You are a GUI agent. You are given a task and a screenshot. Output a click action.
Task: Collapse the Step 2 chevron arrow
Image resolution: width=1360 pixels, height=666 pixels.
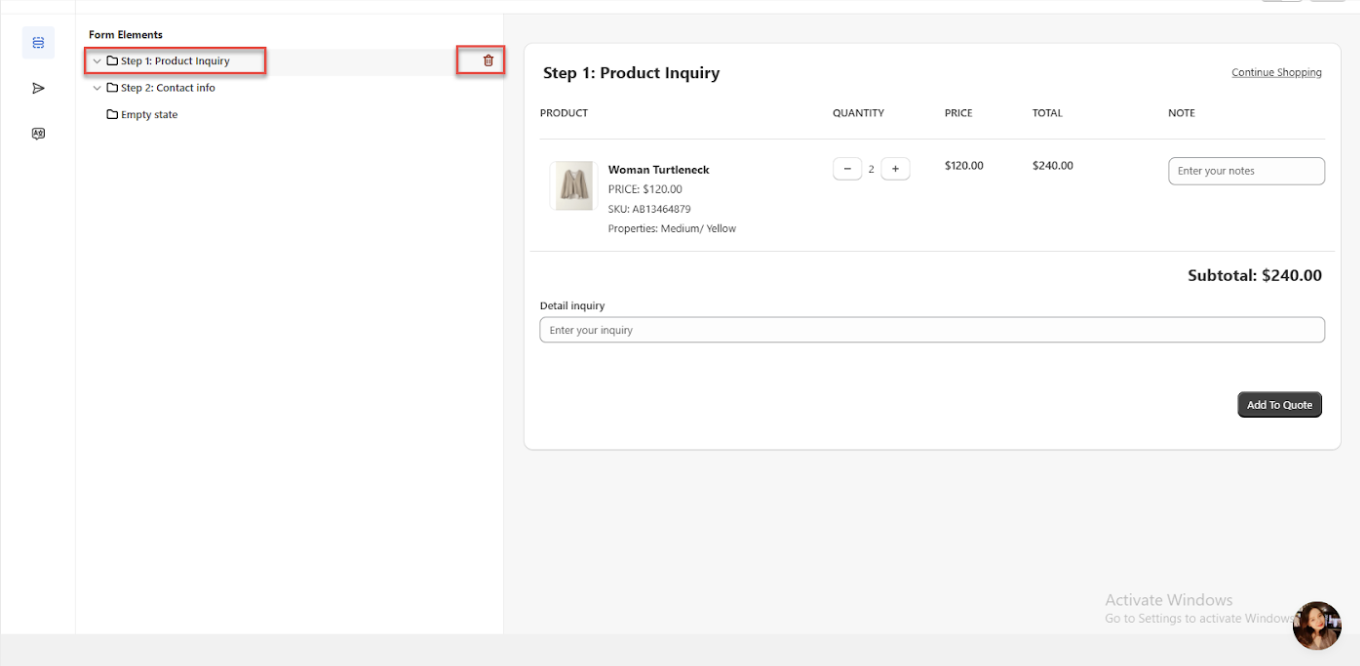pos(97,88)
